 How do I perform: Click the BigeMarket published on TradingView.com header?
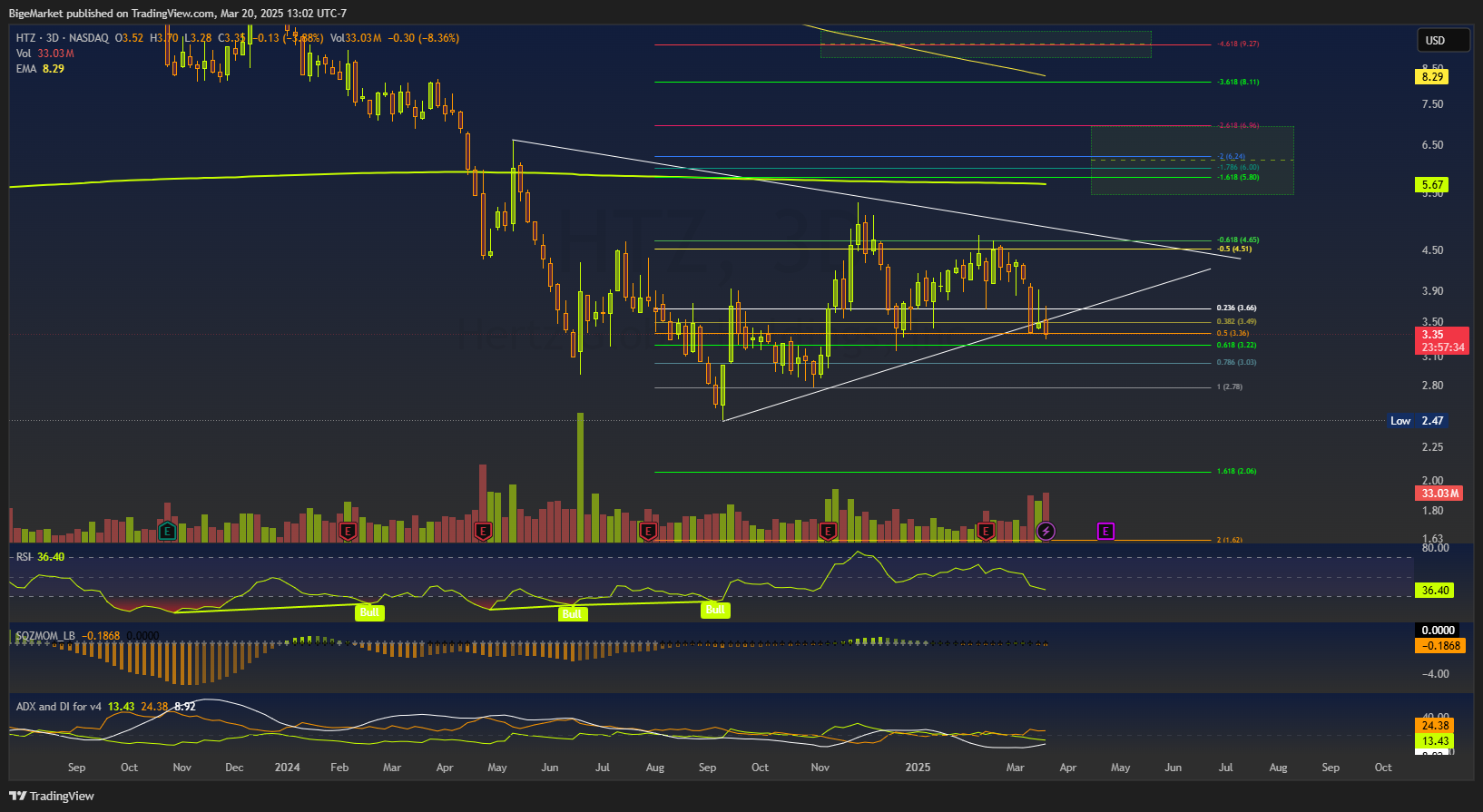click(178, 13)
